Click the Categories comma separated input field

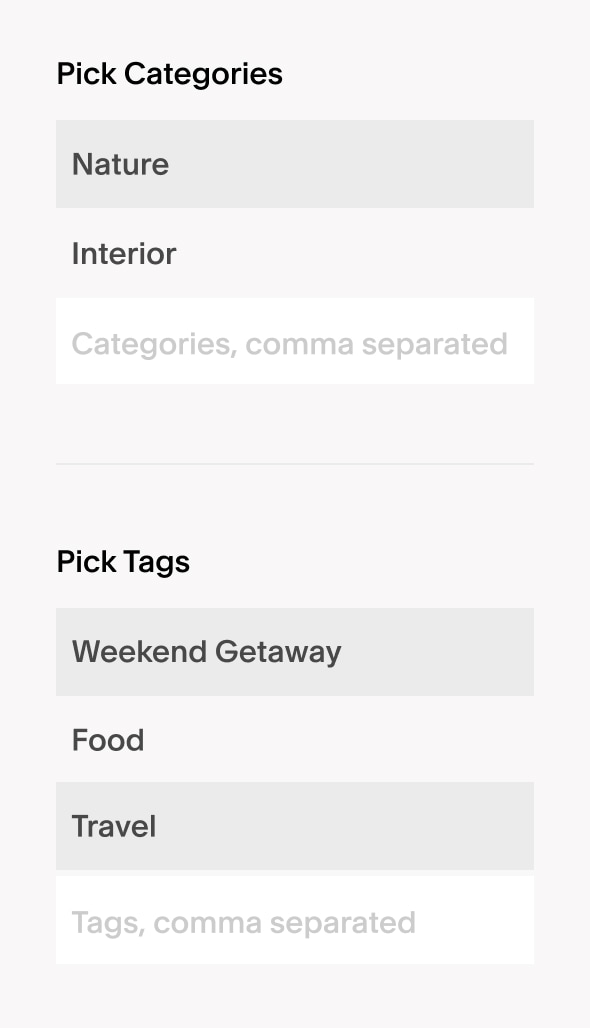tap(295, 341)
